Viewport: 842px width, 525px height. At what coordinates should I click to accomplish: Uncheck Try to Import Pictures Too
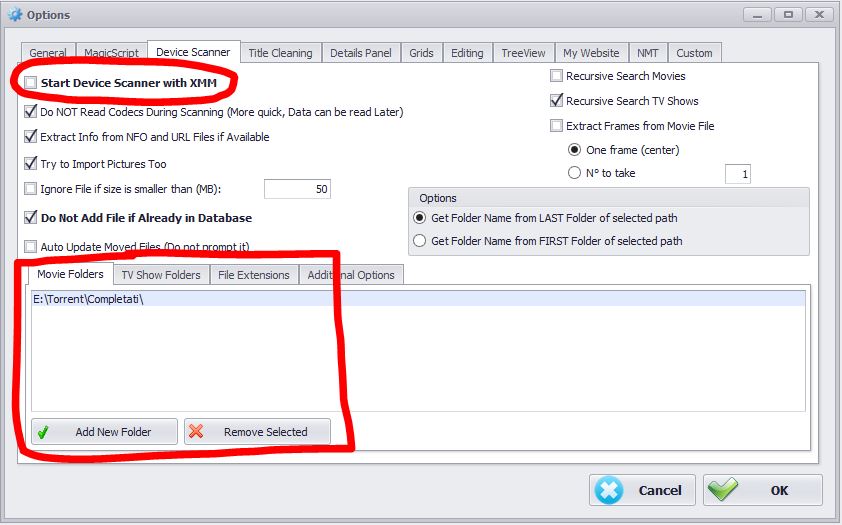pos(31,164)
